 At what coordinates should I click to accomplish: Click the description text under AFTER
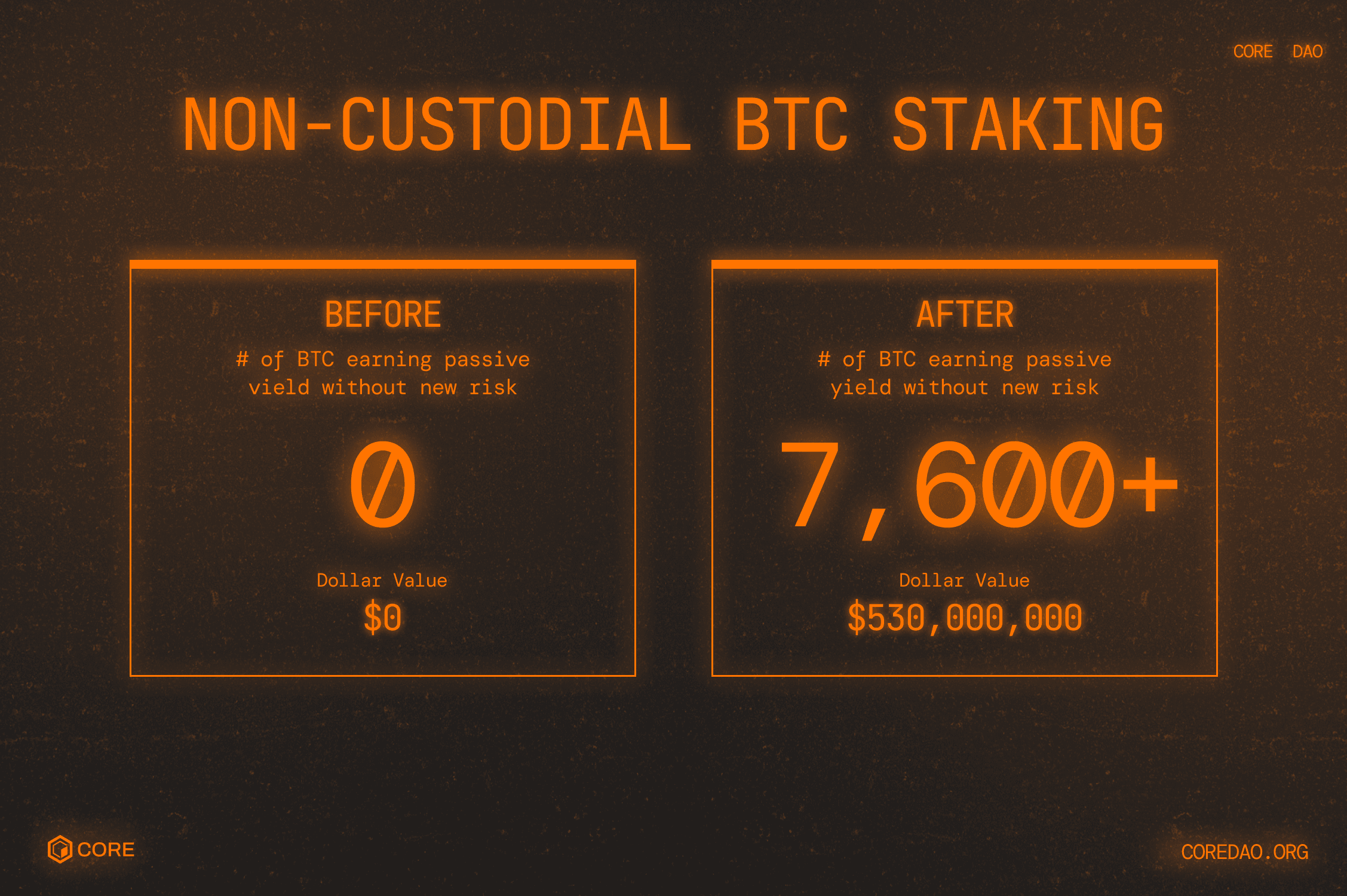[965, 373]
